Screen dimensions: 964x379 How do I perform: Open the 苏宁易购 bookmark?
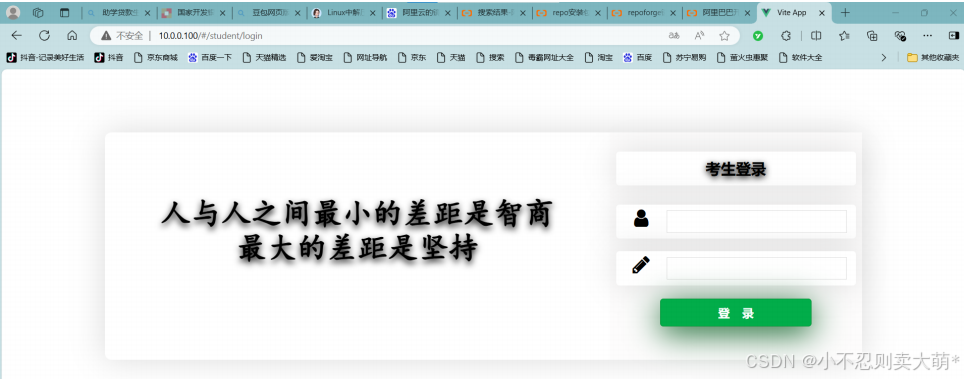tap(684, 58)
